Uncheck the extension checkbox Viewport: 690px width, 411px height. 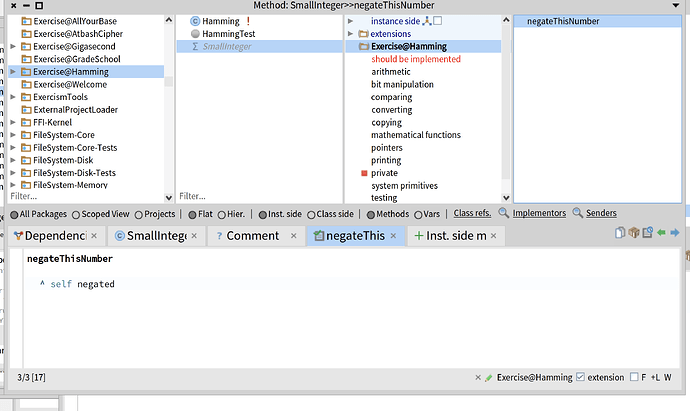pyautogui.click(x=580, y=377)
